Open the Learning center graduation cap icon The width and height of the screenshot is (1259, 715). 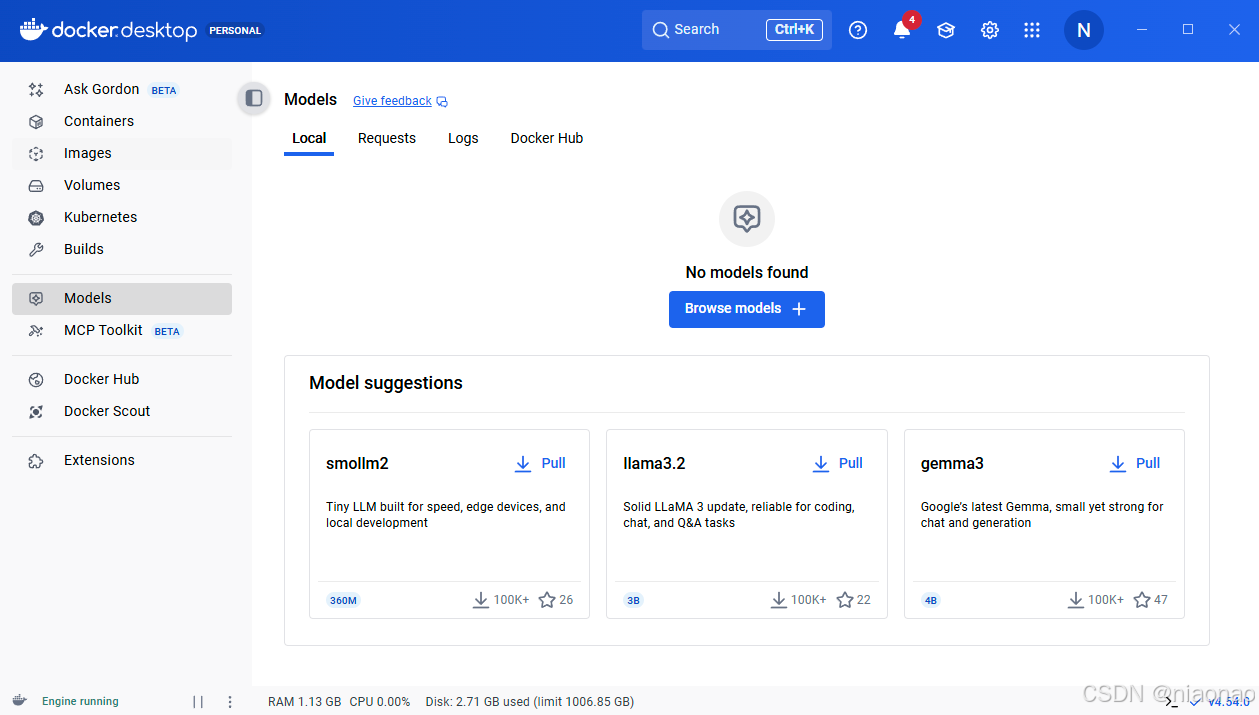[946, 30]
